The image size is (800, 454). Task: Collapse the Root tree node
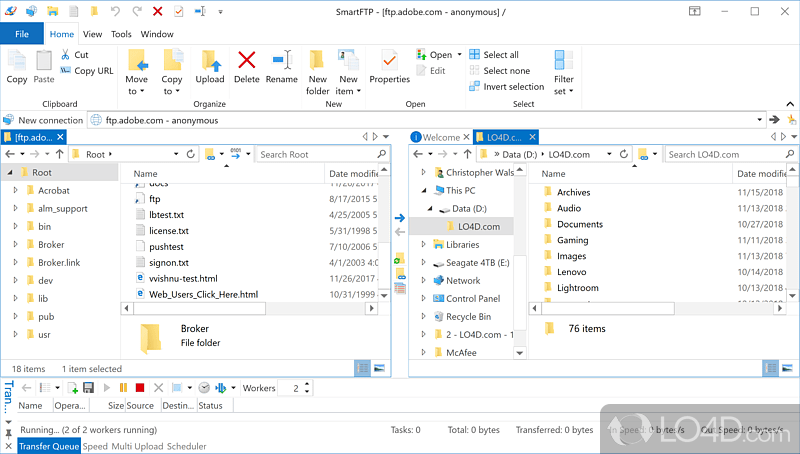10,172
